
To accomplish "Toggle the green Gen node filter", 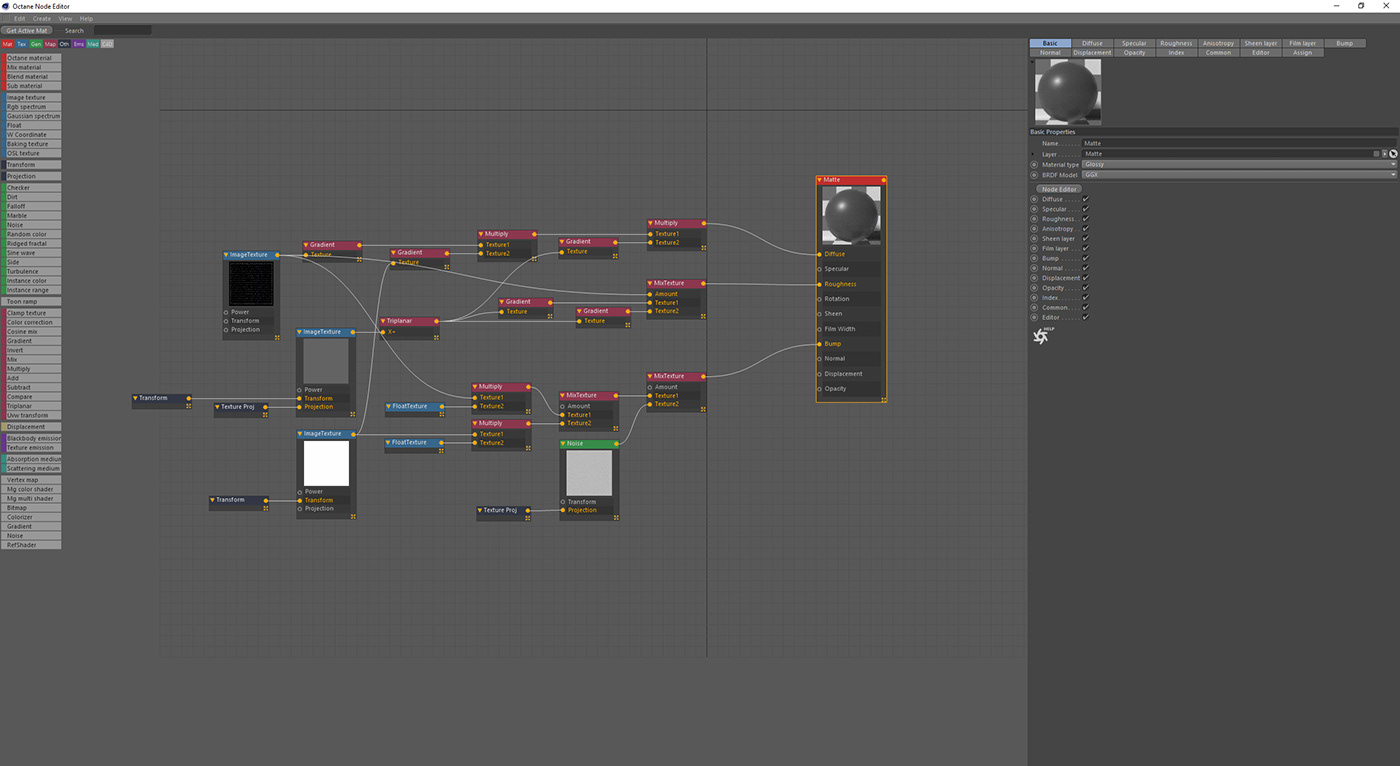I will 36,44.
